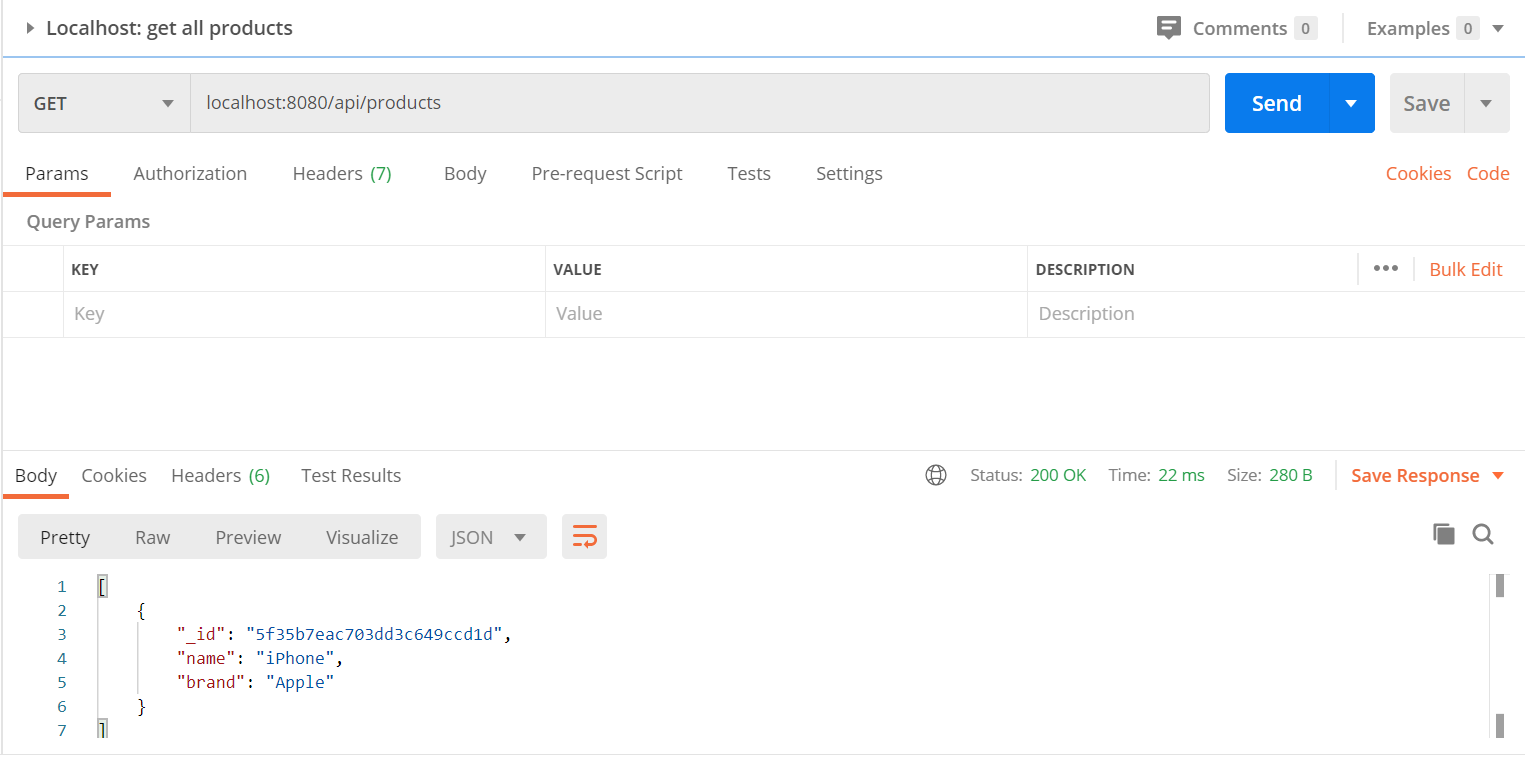Viewport: 1525px width, 759px height.
Task: Open the GET method dropdown
Action: pos(104,103)
